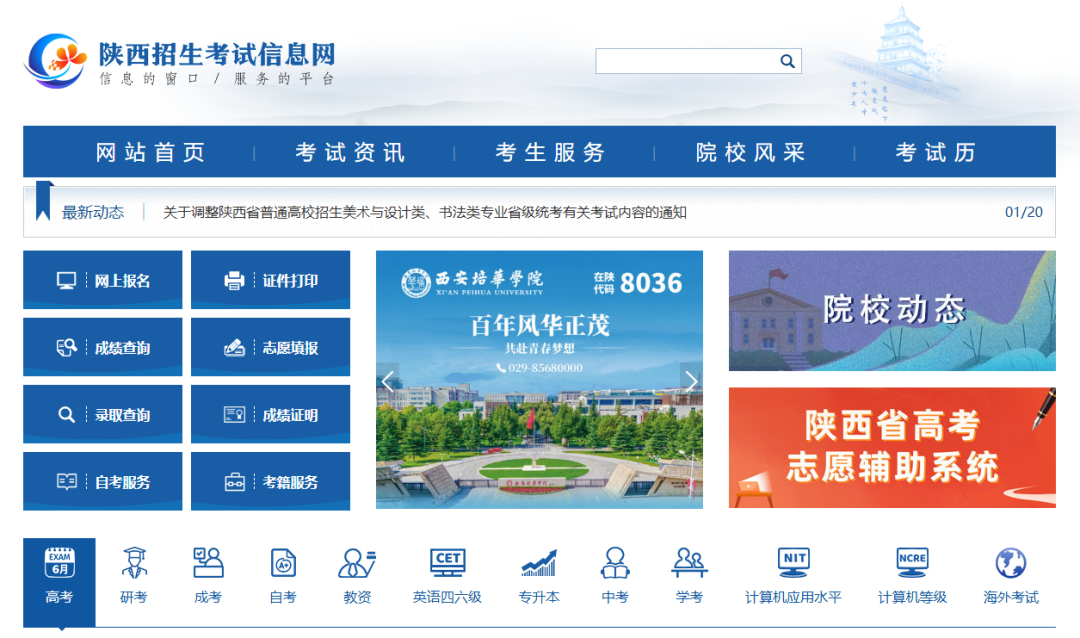Select the 英语四六级 CET exam icon
Screen dimensions: 1080x638
pos(447,575)
